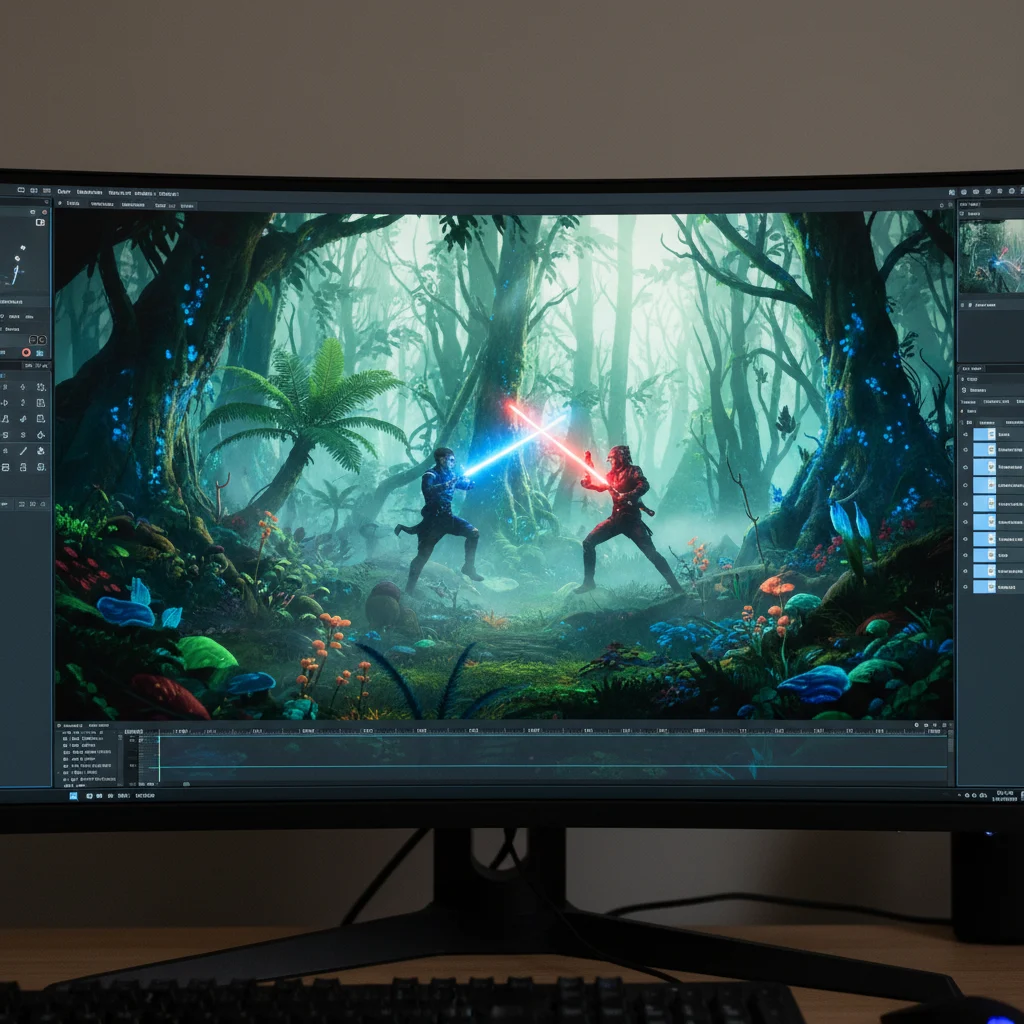Screen dimensions: 1024x1024
Task: Open the second menu in the top menu bar
Action: tap(89, 192)
